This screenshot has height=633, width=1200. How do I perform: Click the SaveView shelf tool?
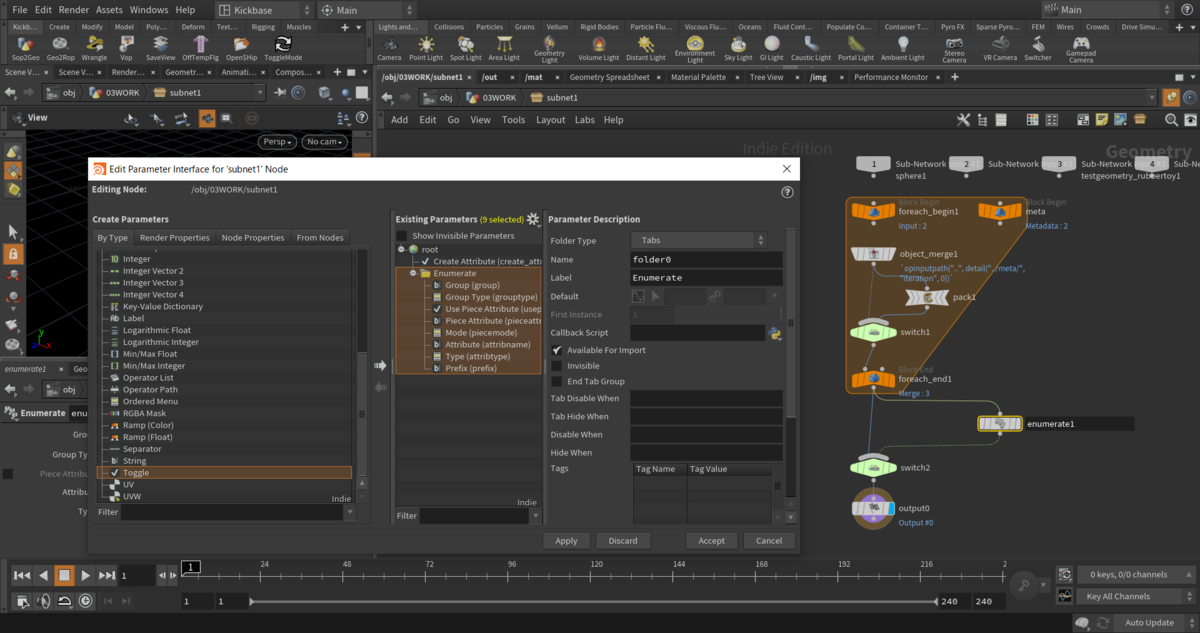pos(160,48)
